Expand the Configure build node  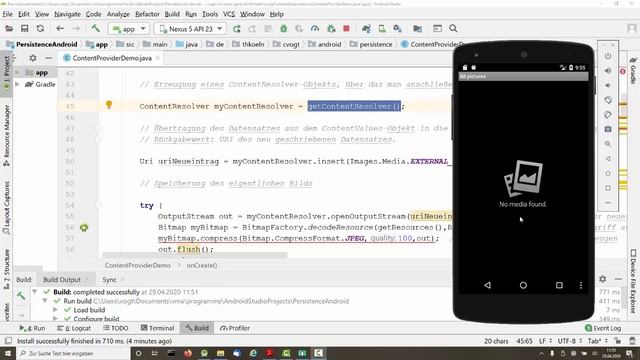55,319
